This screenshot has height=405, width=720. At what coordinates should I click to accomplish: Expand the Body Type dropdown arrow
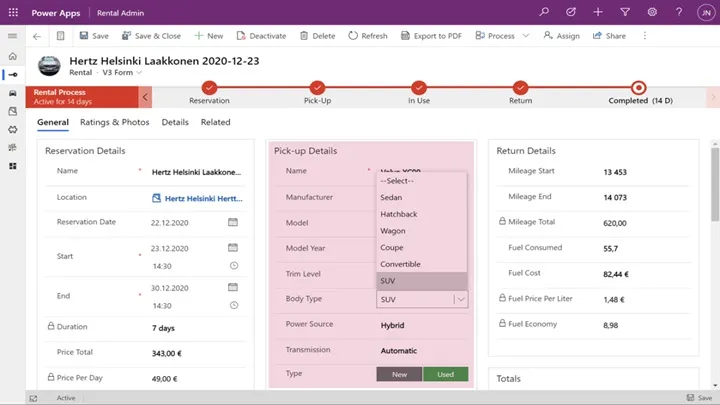tap(459, 299)
